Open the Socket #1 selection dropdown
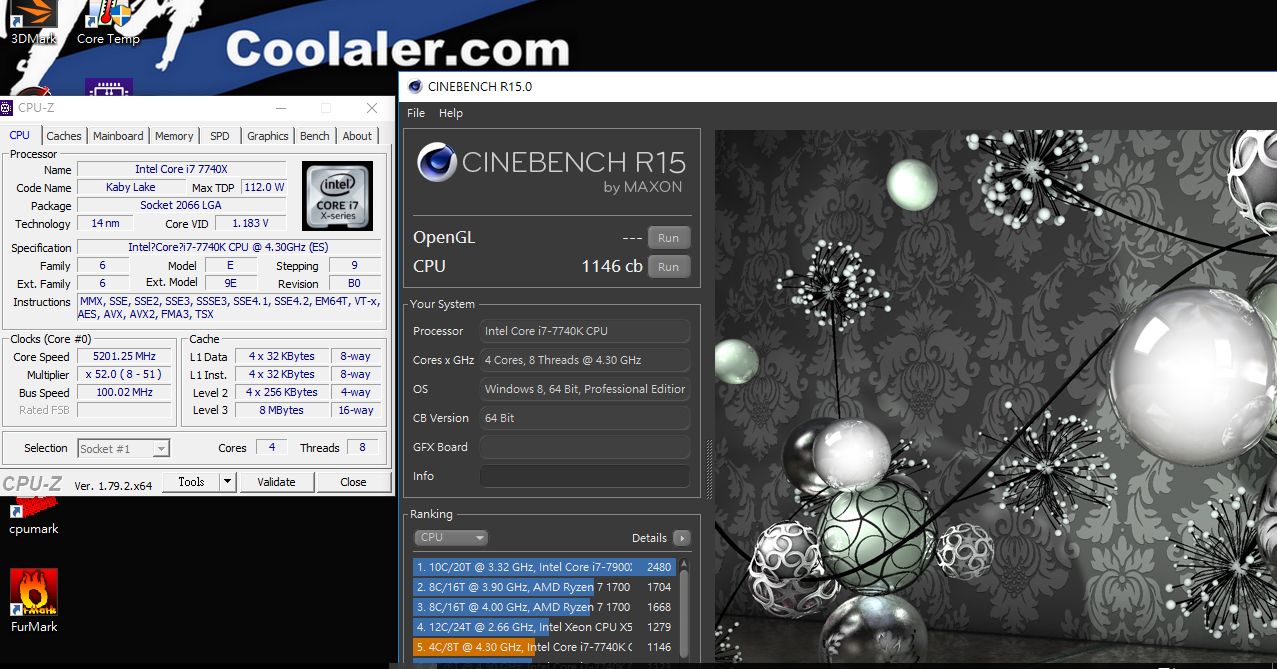Screen dimensions: 1277x669 [124, 449]
